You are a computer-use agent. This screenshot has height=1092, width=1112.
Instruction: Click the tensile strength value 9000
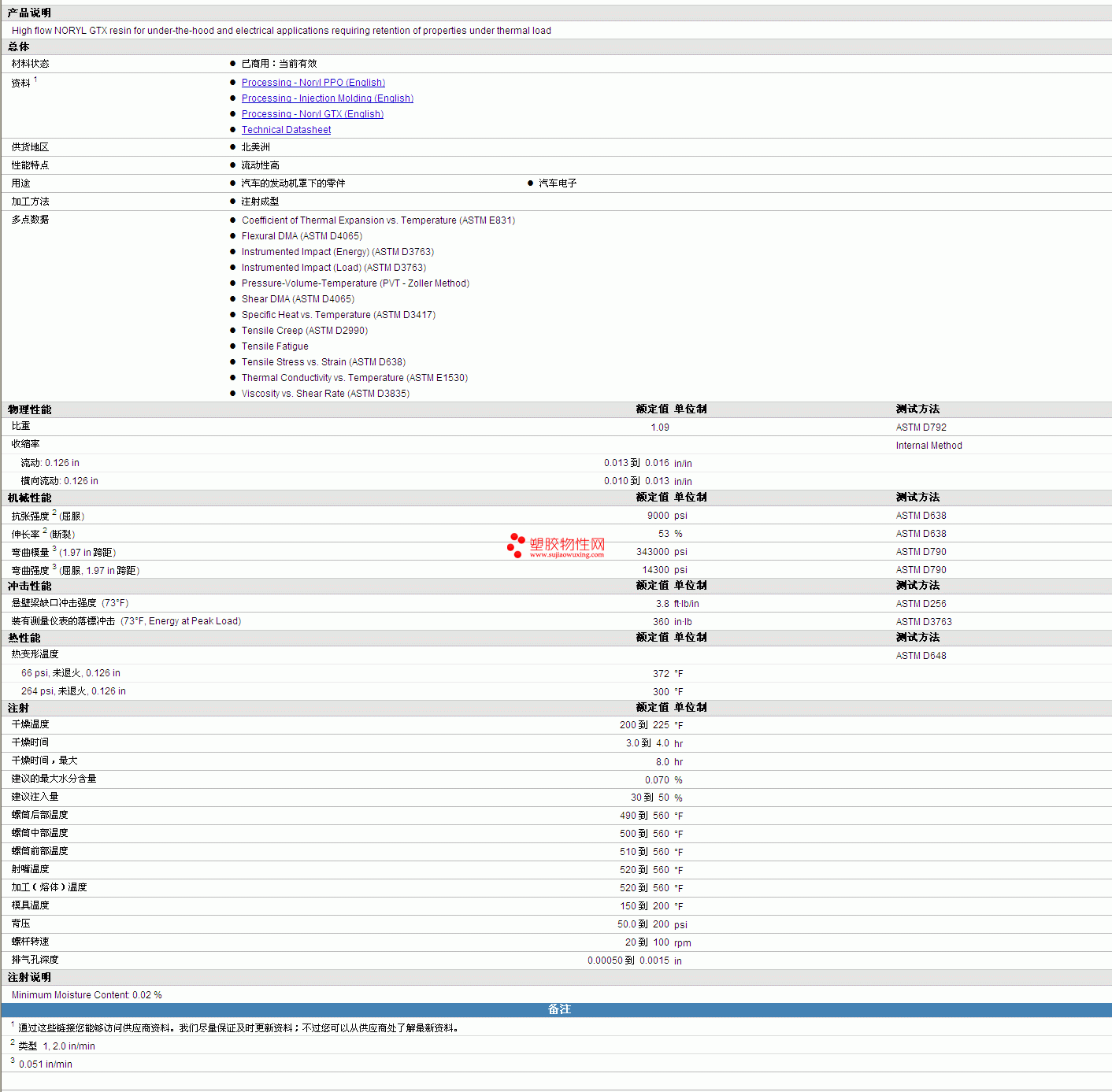658,516
